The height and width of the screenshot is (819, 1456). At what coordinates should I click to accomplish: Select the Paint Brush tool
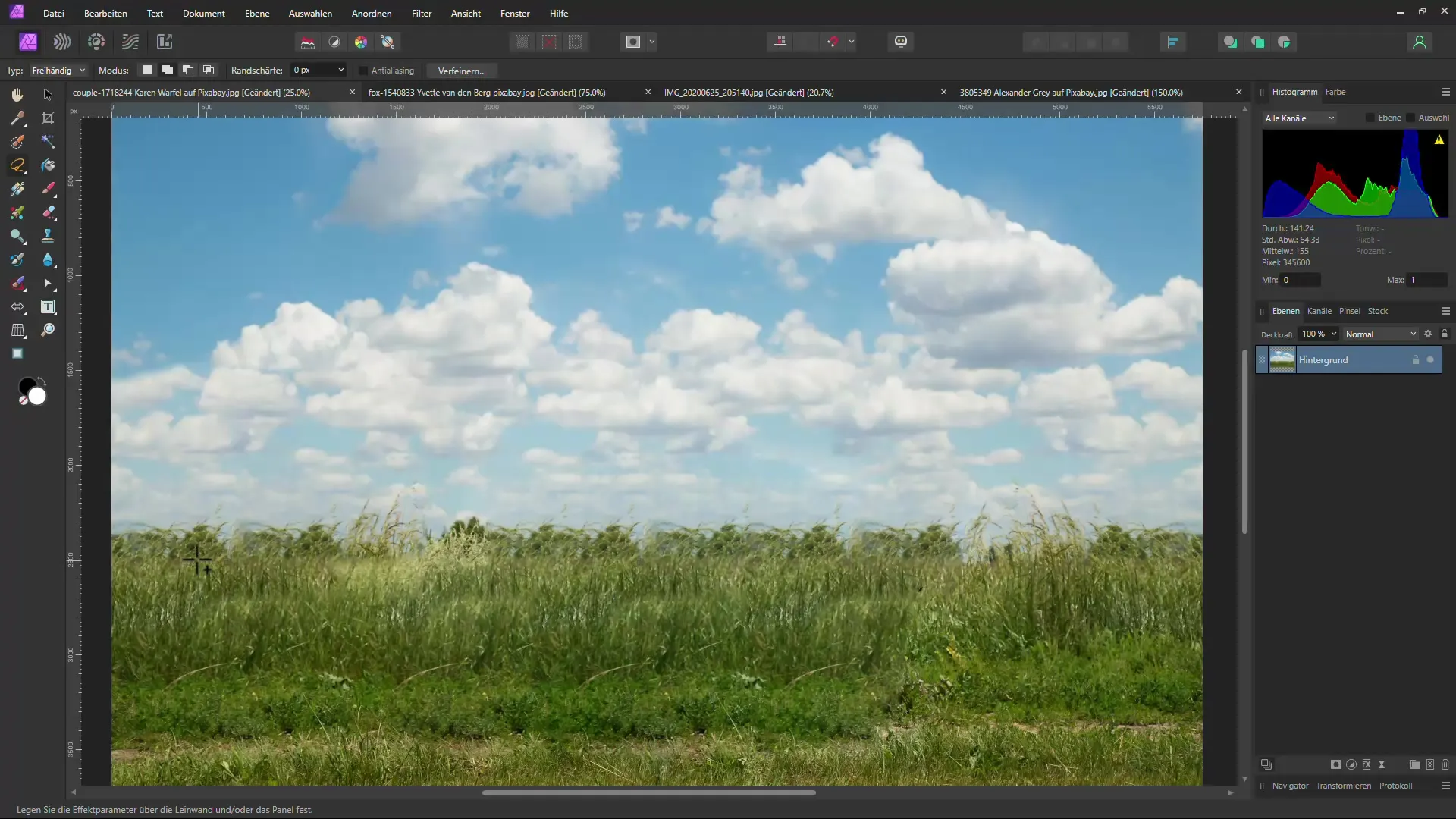coord(48,189)
